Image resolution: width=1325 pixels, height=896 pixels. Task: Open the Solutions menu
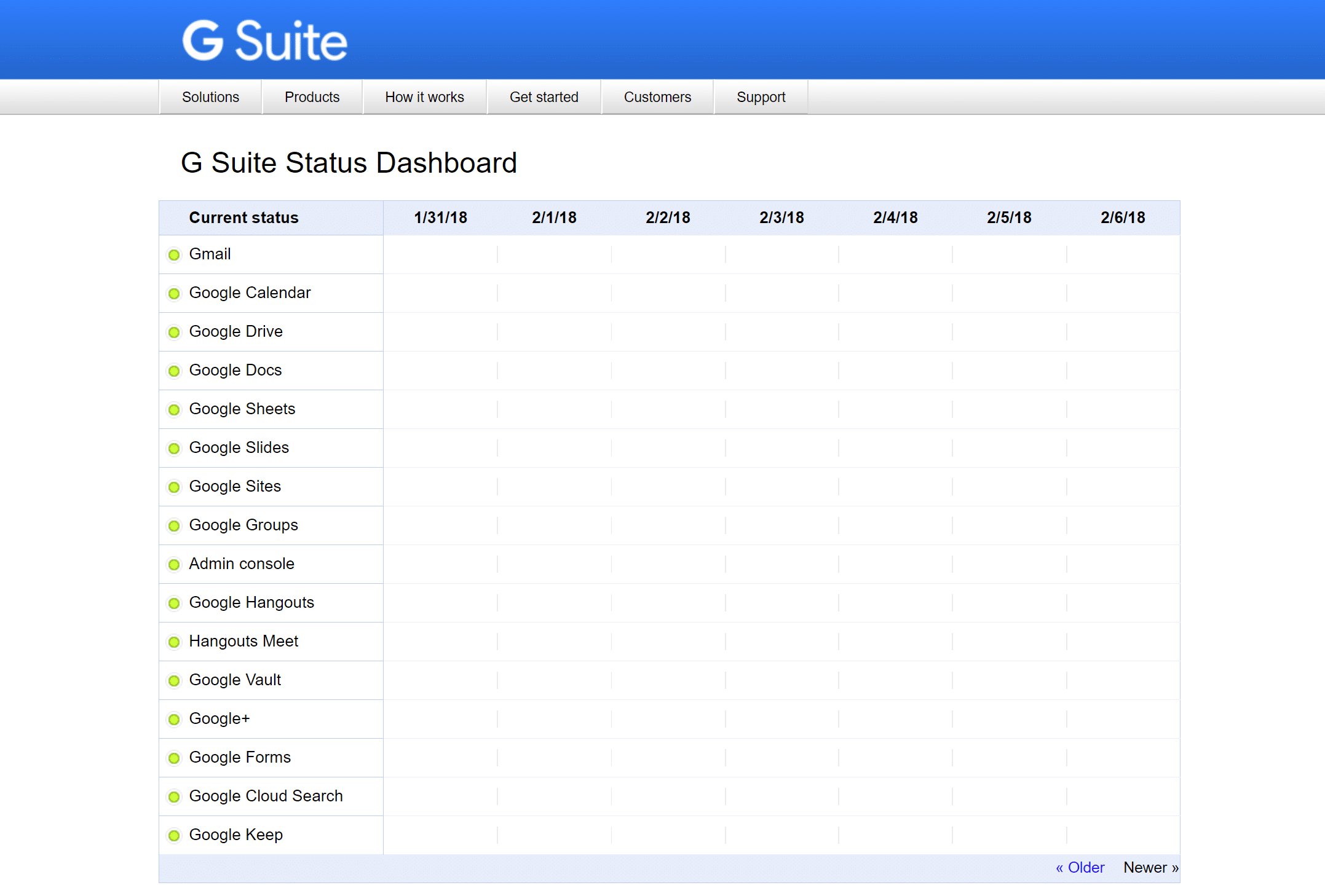coord(210,97)
